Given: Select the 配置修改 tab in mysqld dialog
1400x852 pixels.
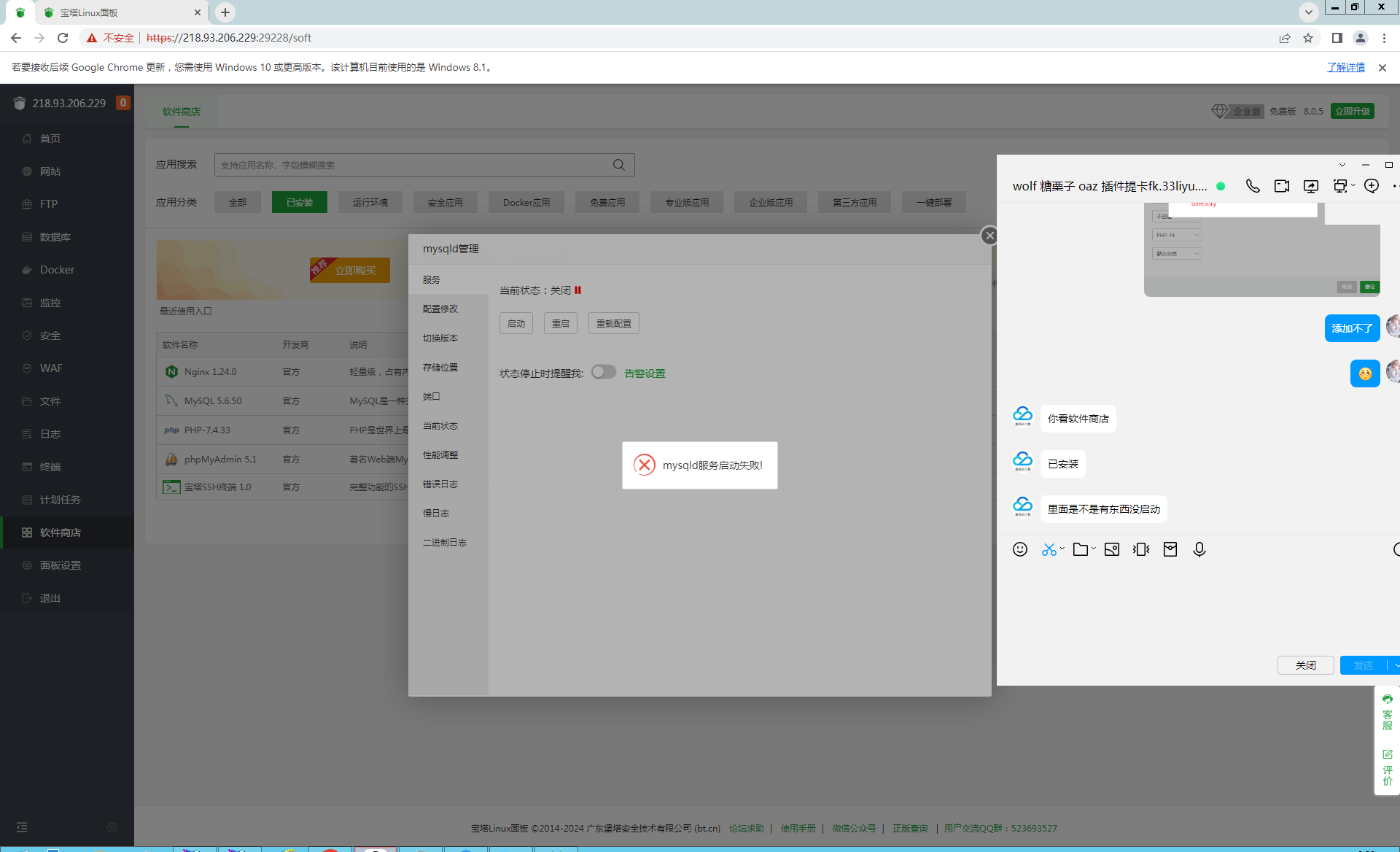Looking at the screenshot, I should (x=440, y=309).
